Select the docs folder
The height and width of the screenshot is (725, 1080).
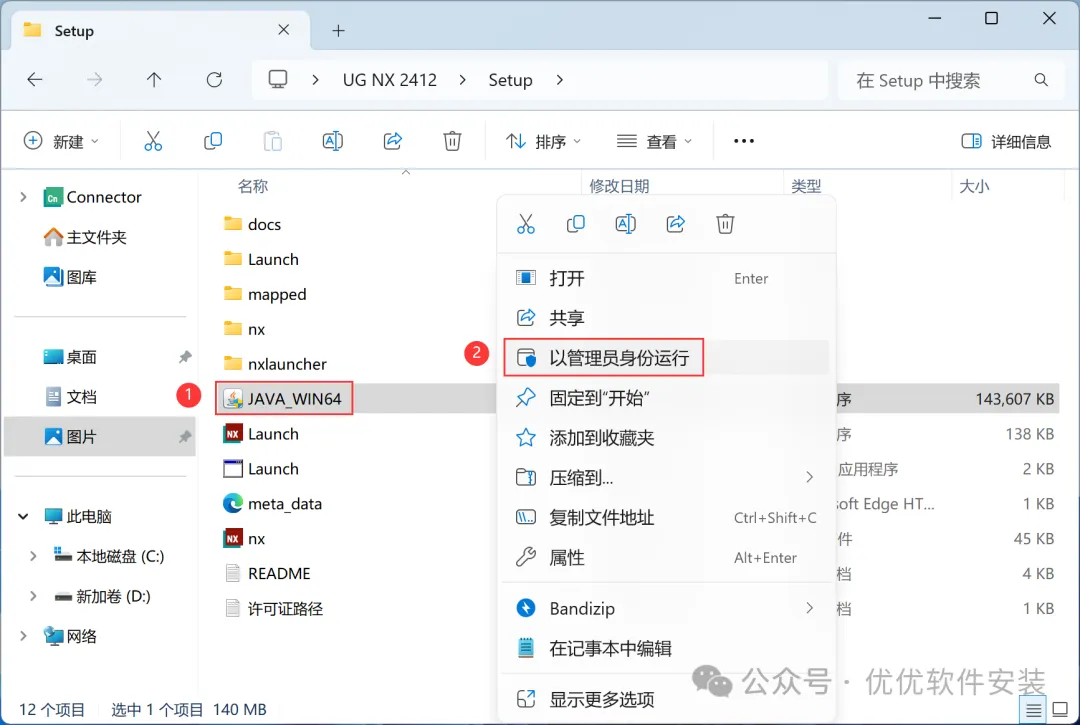point(252,224)
